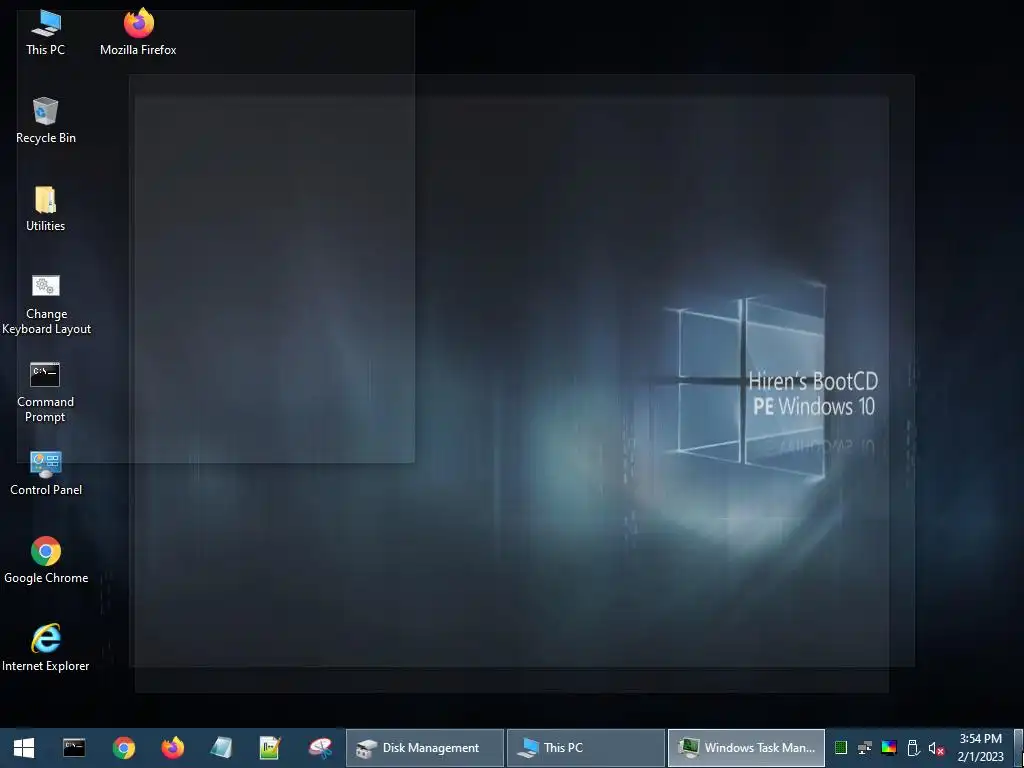This screenshot has width=1024, height=768.
Task: Click the USB safely remove tray icon
Action: [913, 748]
